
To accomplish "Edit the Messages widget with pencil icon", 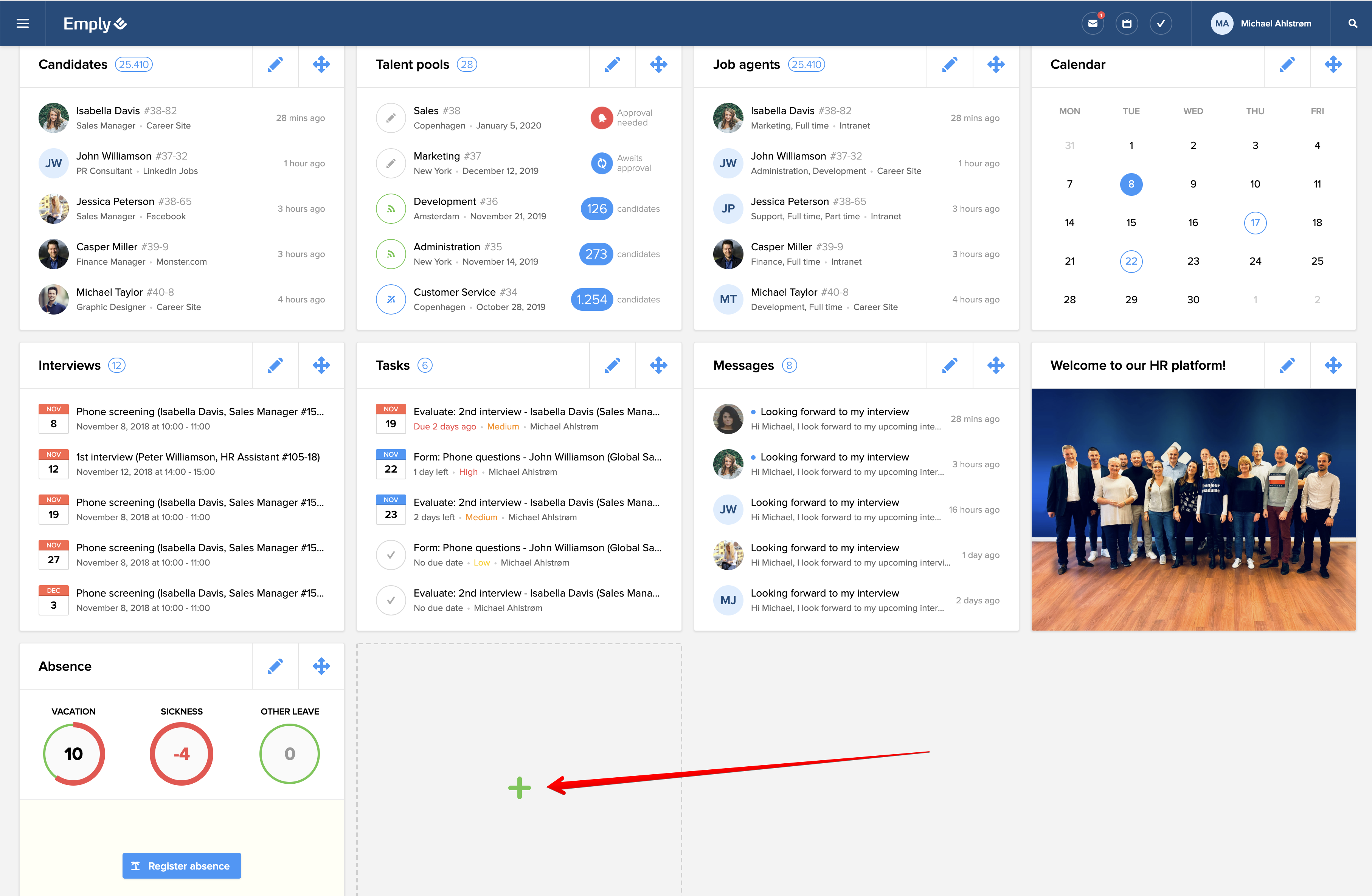I will pos(950,365).
